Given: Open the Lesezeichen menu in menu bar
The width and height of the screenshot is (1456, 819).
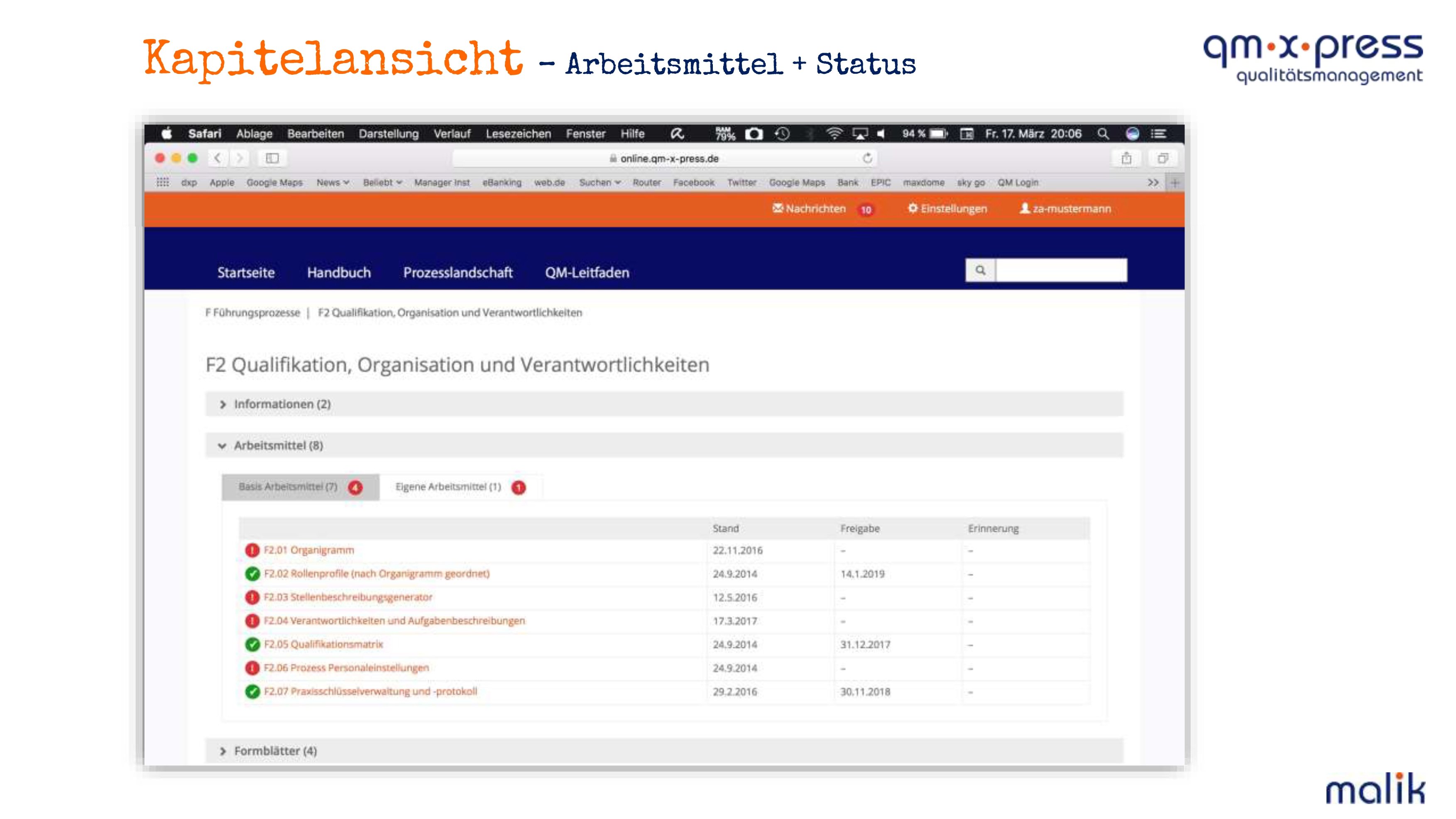Looking at the screenshot, I should [x=518, y=134].
